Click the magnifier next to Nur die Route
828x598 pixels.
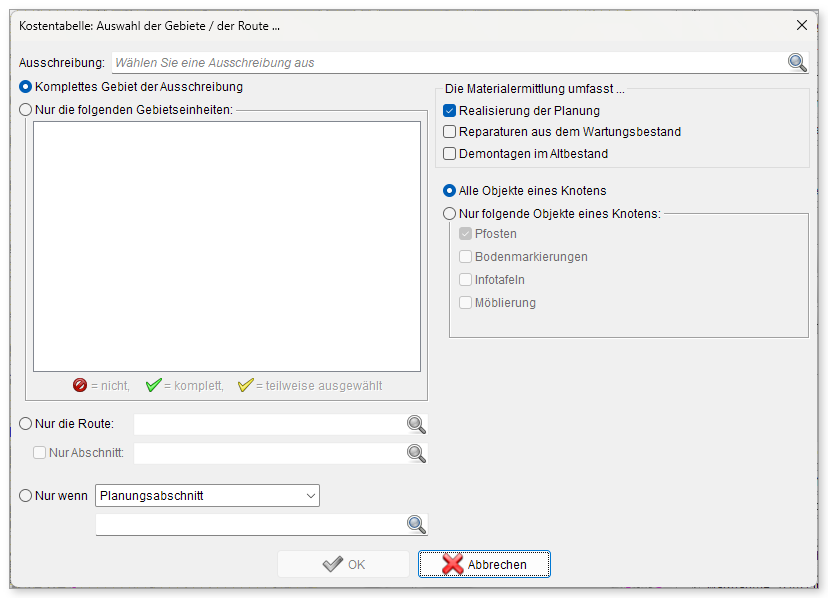pos(416,424)
